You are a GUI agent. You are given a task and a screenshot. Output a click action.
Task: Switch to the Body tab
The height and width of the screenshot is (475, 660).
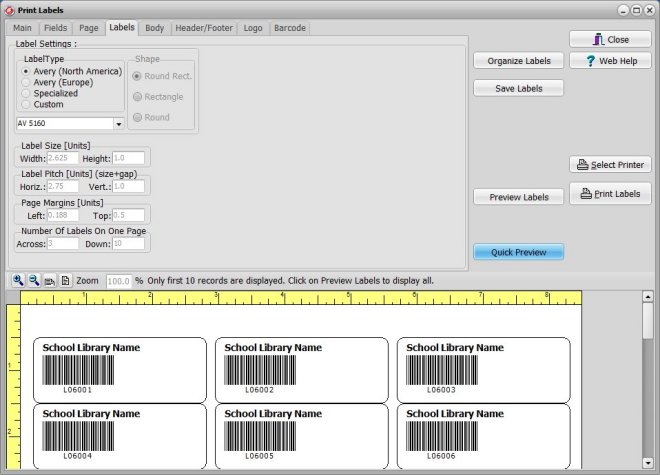(x=154, y=28)
